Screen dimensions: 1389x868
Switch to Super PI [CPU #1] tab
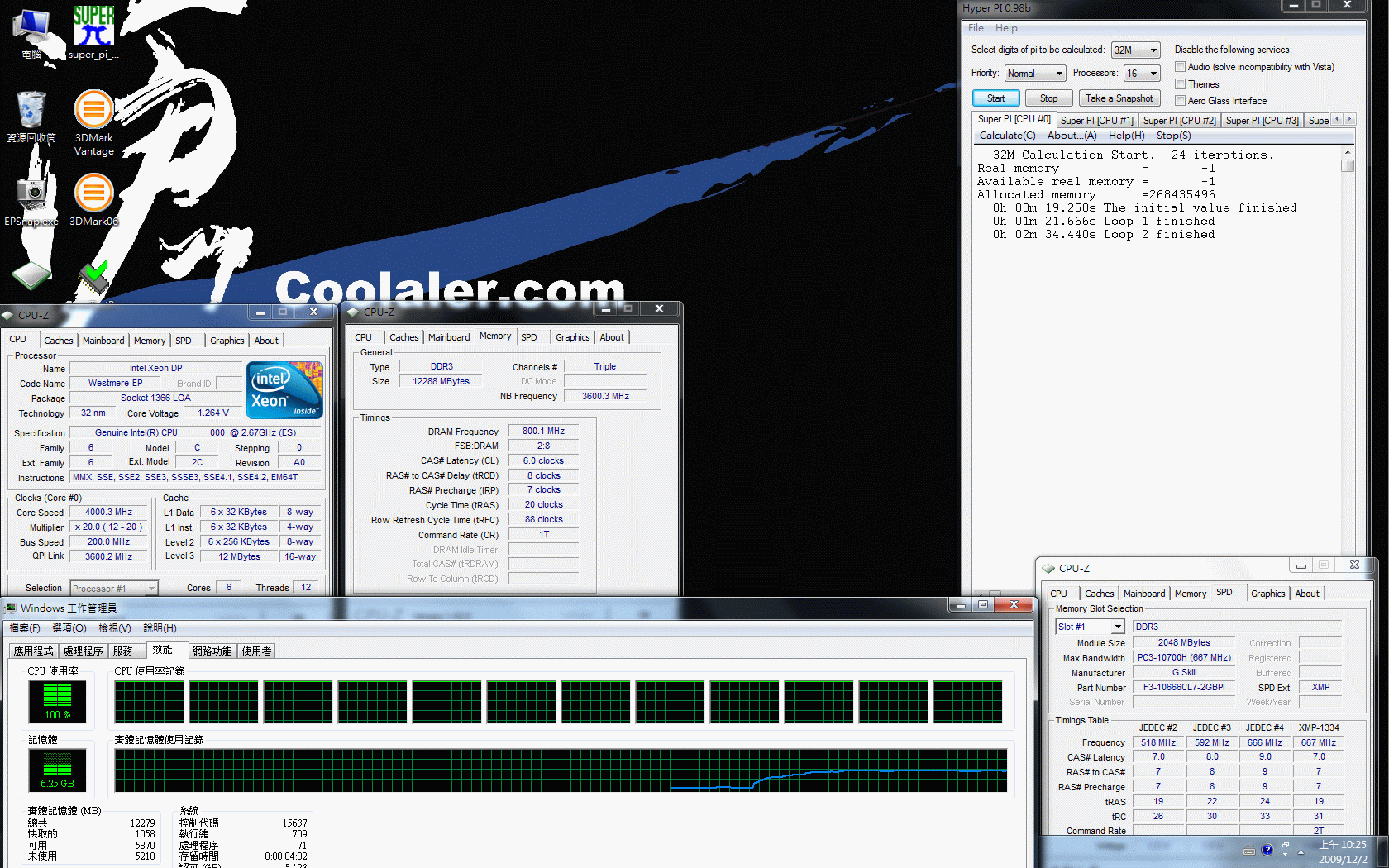click(1096, 121)
